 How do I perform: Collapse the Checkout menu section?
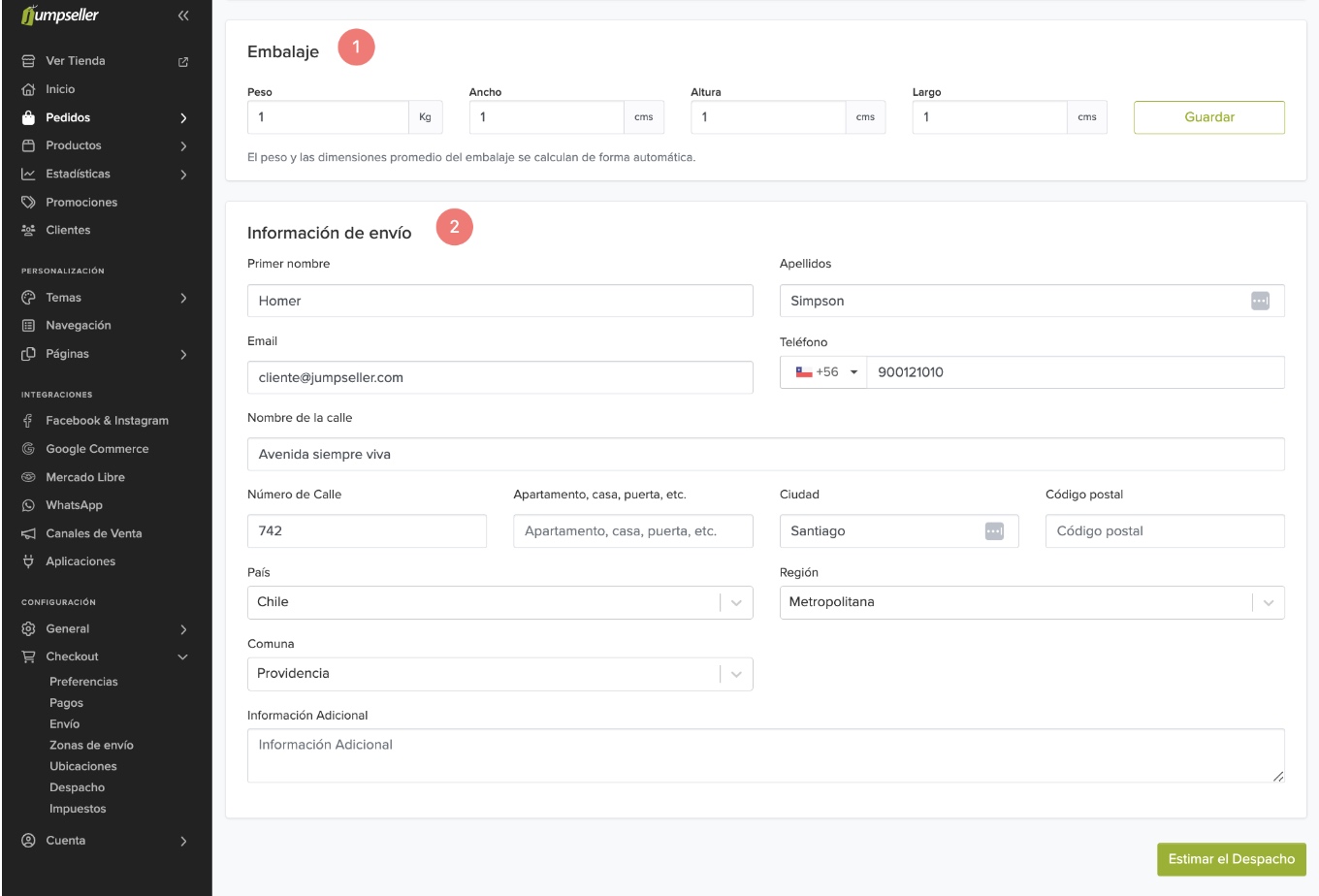(183, 656)
